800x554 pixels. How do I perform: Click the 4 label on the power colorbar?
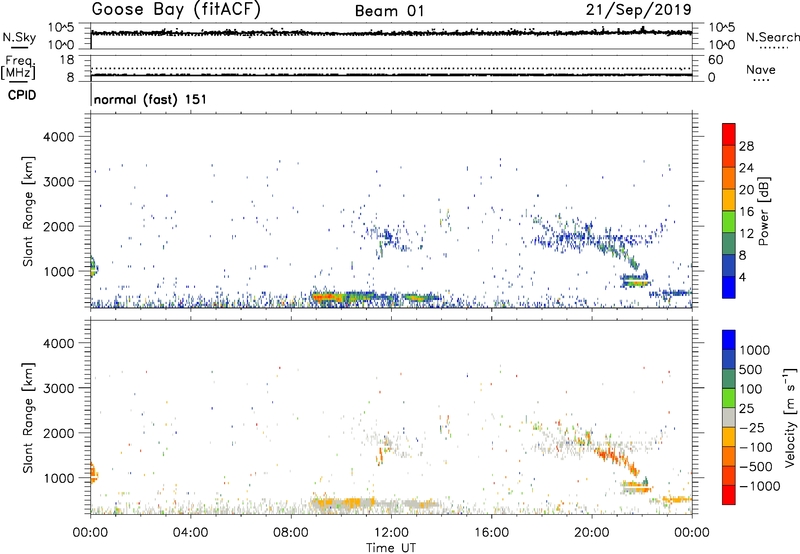coord(743,277)
